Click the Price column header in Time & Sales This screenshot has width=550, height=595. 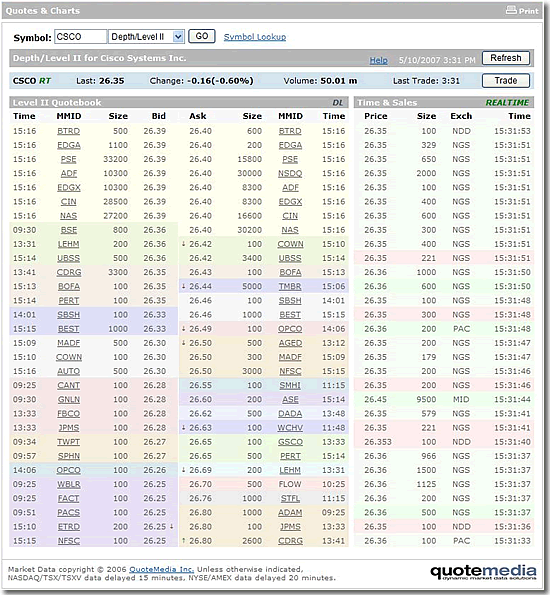[x=376, y=116]
